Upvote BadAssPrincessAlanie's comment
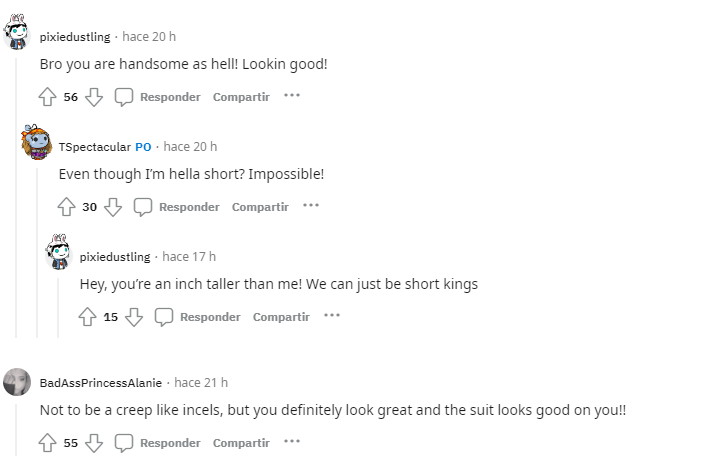 [x=47, y=443]
